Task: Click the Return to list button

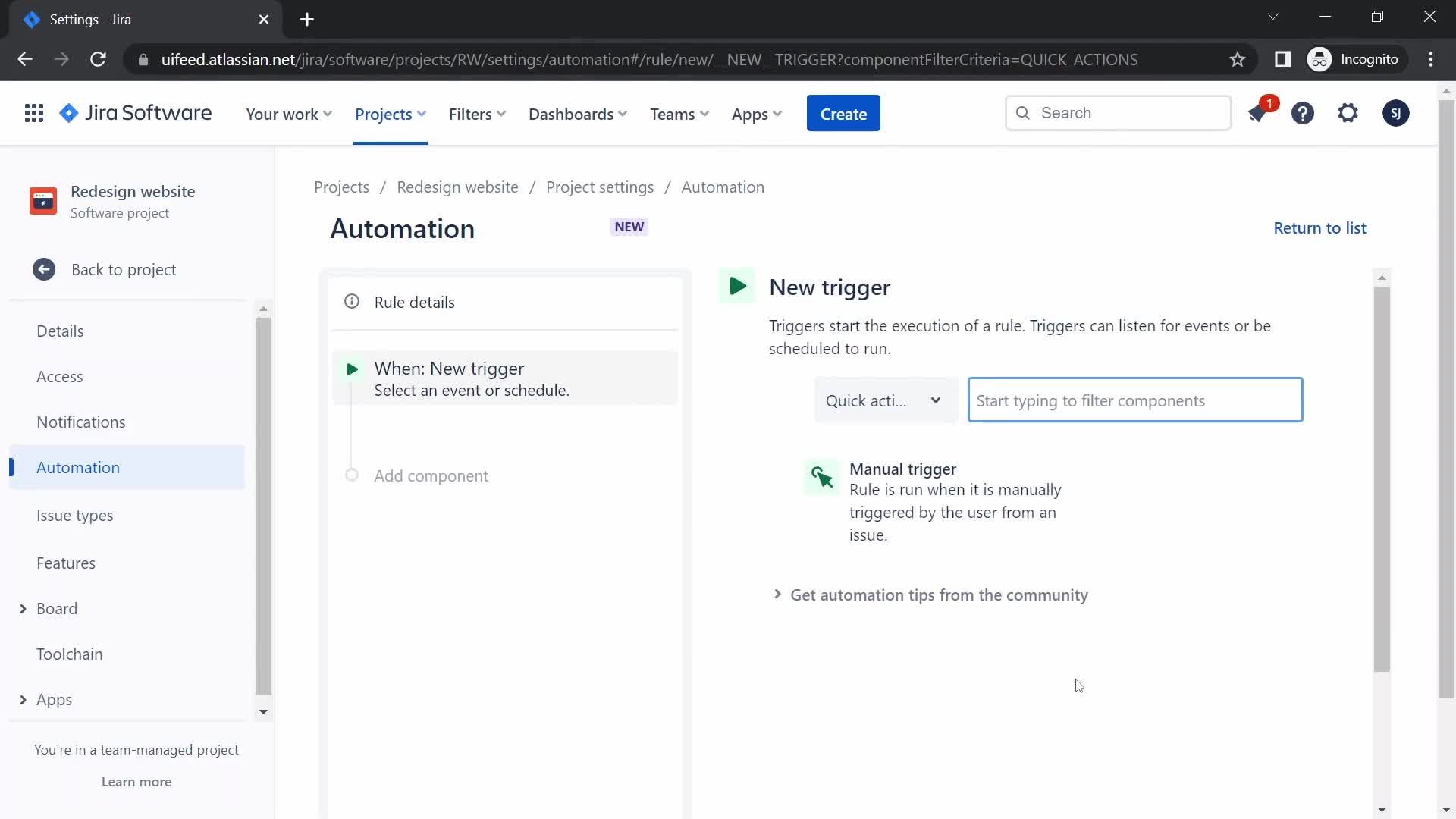Action: (x=1320, y=228)
